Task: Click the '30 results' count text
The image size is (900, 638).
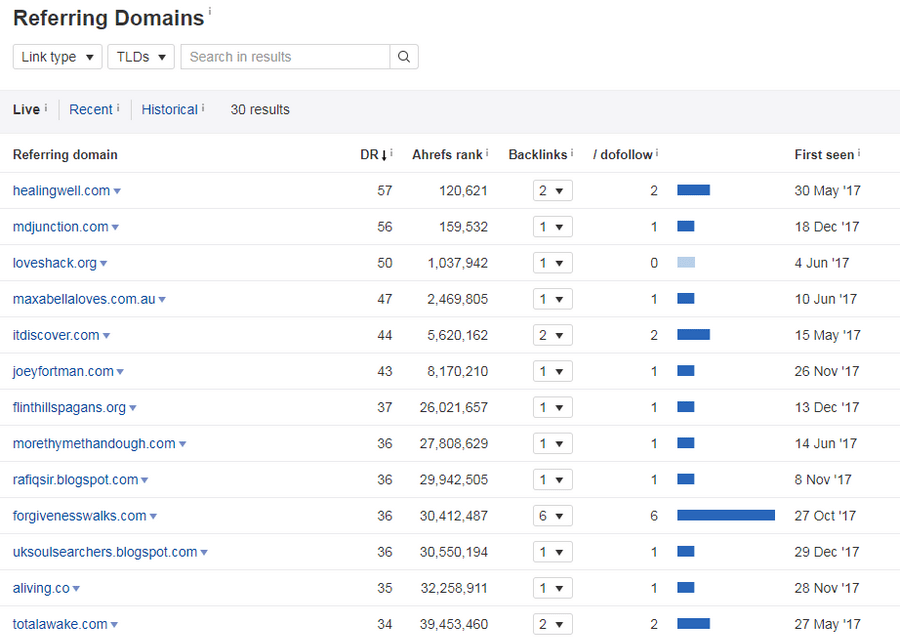Action: tap(260, 110)
